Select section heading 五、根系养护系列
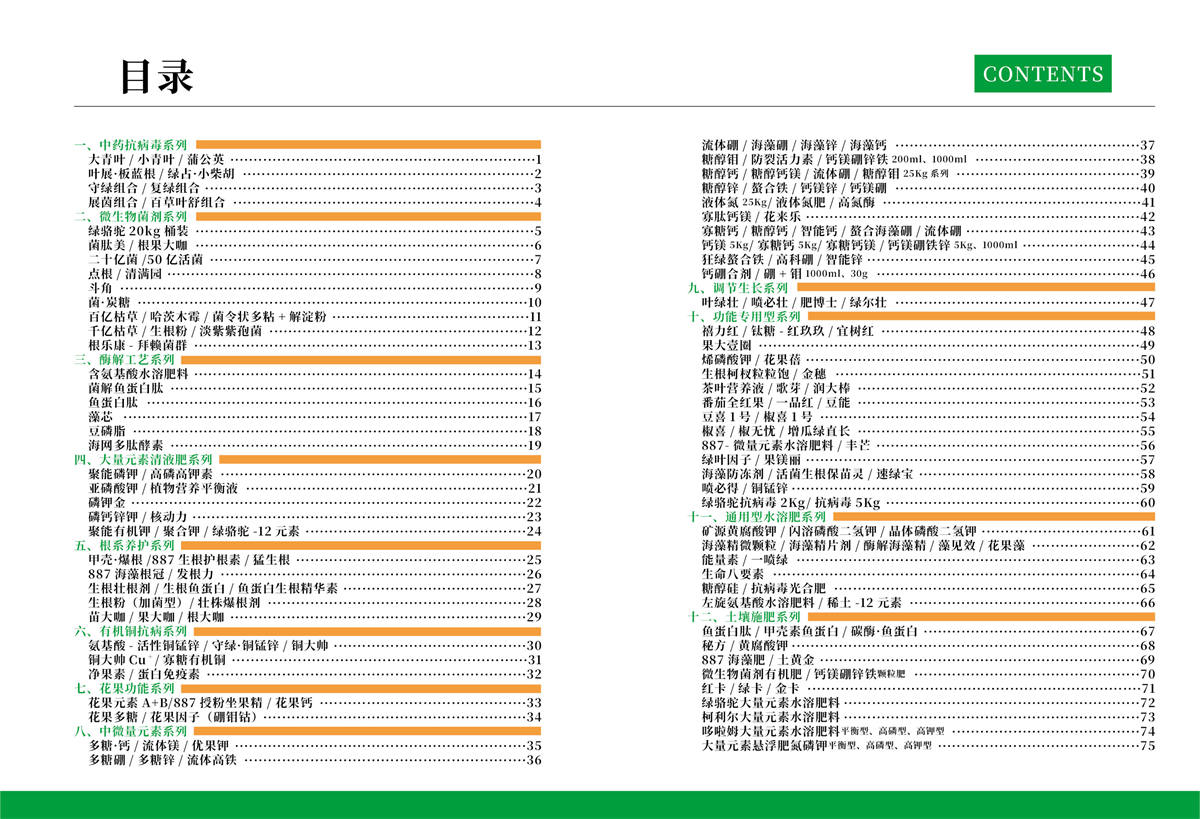Image resolution: width=1200 pixels, height=819 pixels. (x=125, y=546)
